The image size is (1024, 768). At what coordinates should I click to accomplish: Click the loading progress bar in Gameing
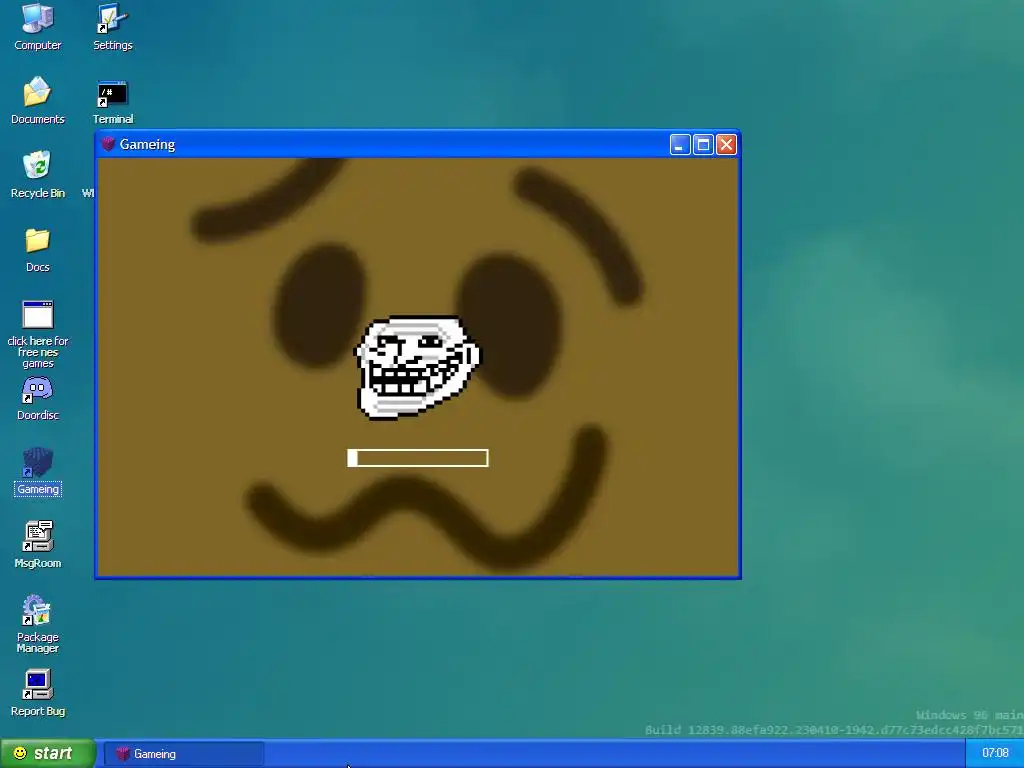(x=418, y=458)
